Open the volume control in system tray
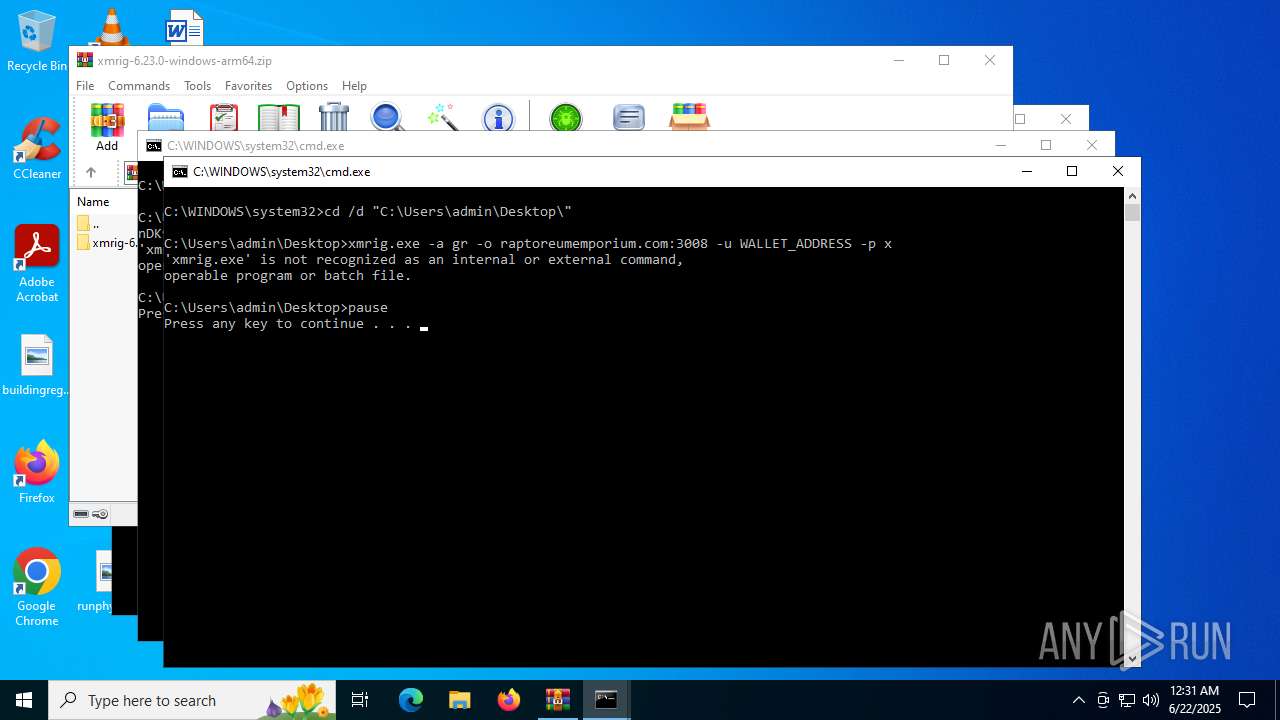Image resolution: width=1280 pixels, height=720 pixels. pyautogui.click(x=1150, y=700)
